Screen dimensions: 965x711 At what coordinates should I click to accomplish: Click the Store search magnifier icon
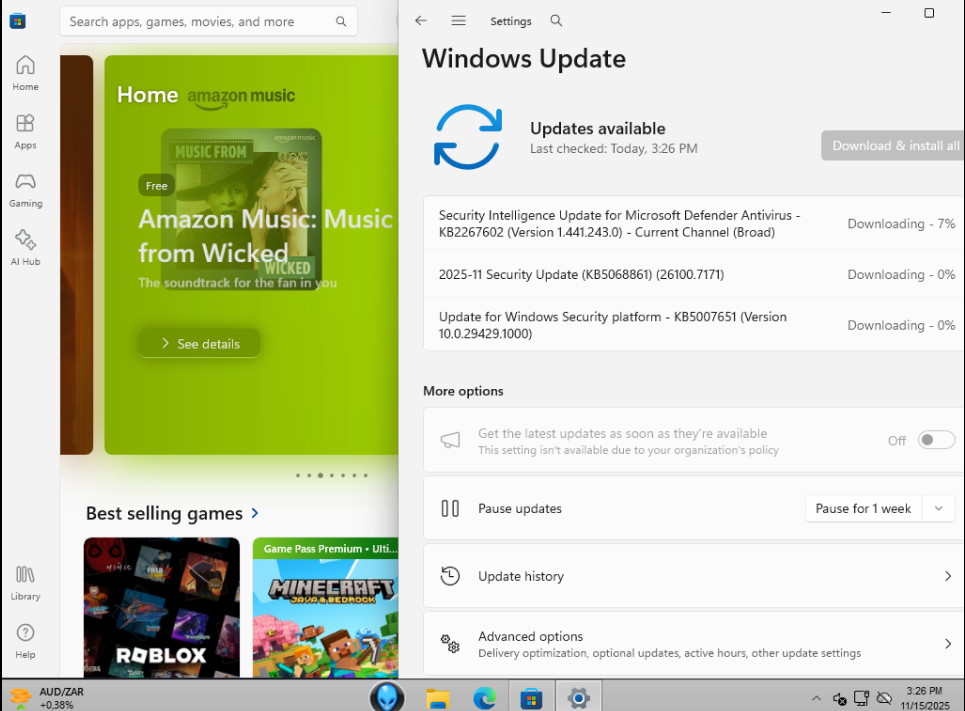341,22
